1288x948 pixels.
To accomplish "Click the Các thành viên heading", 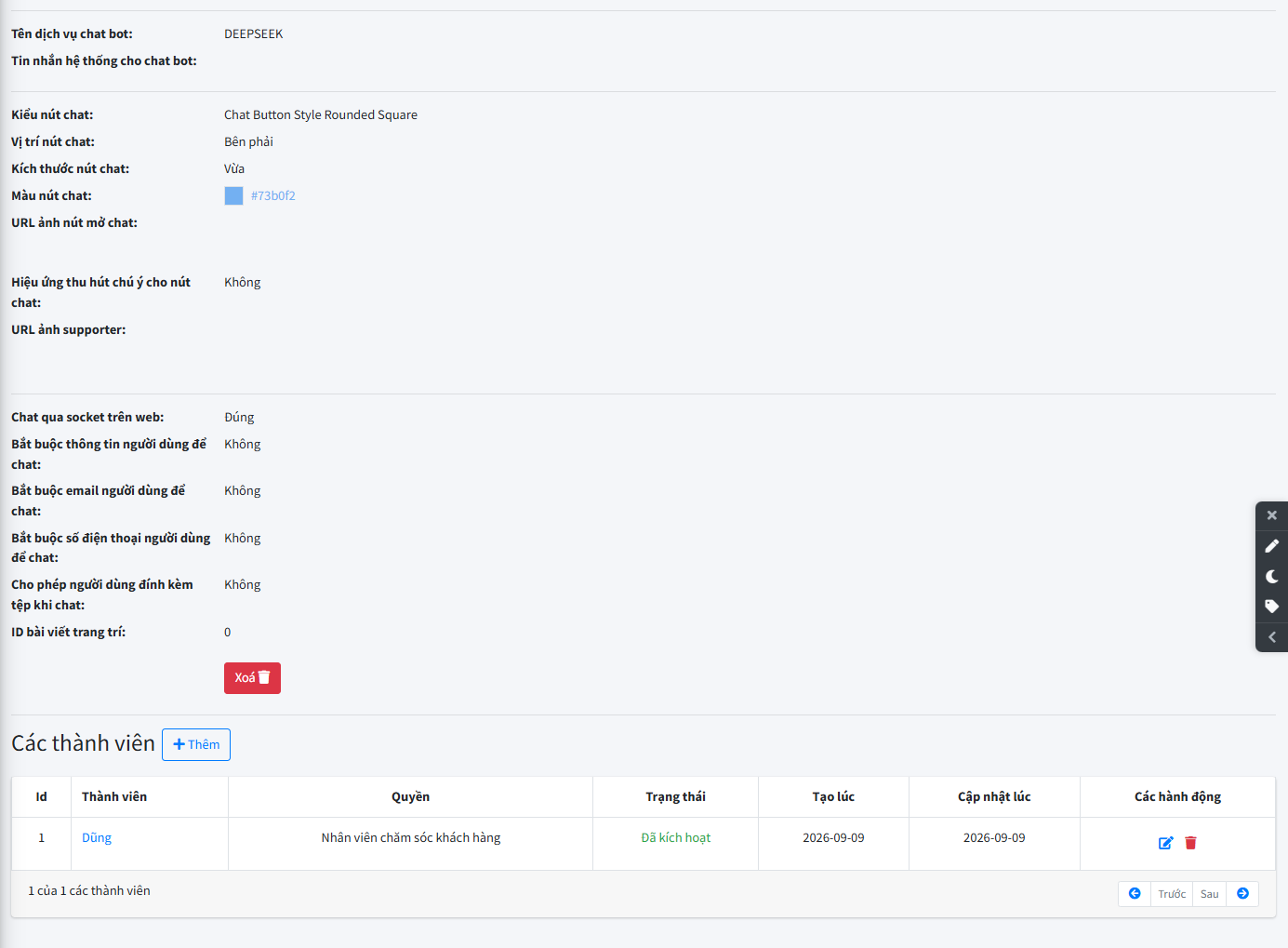I will coord(83,743).
